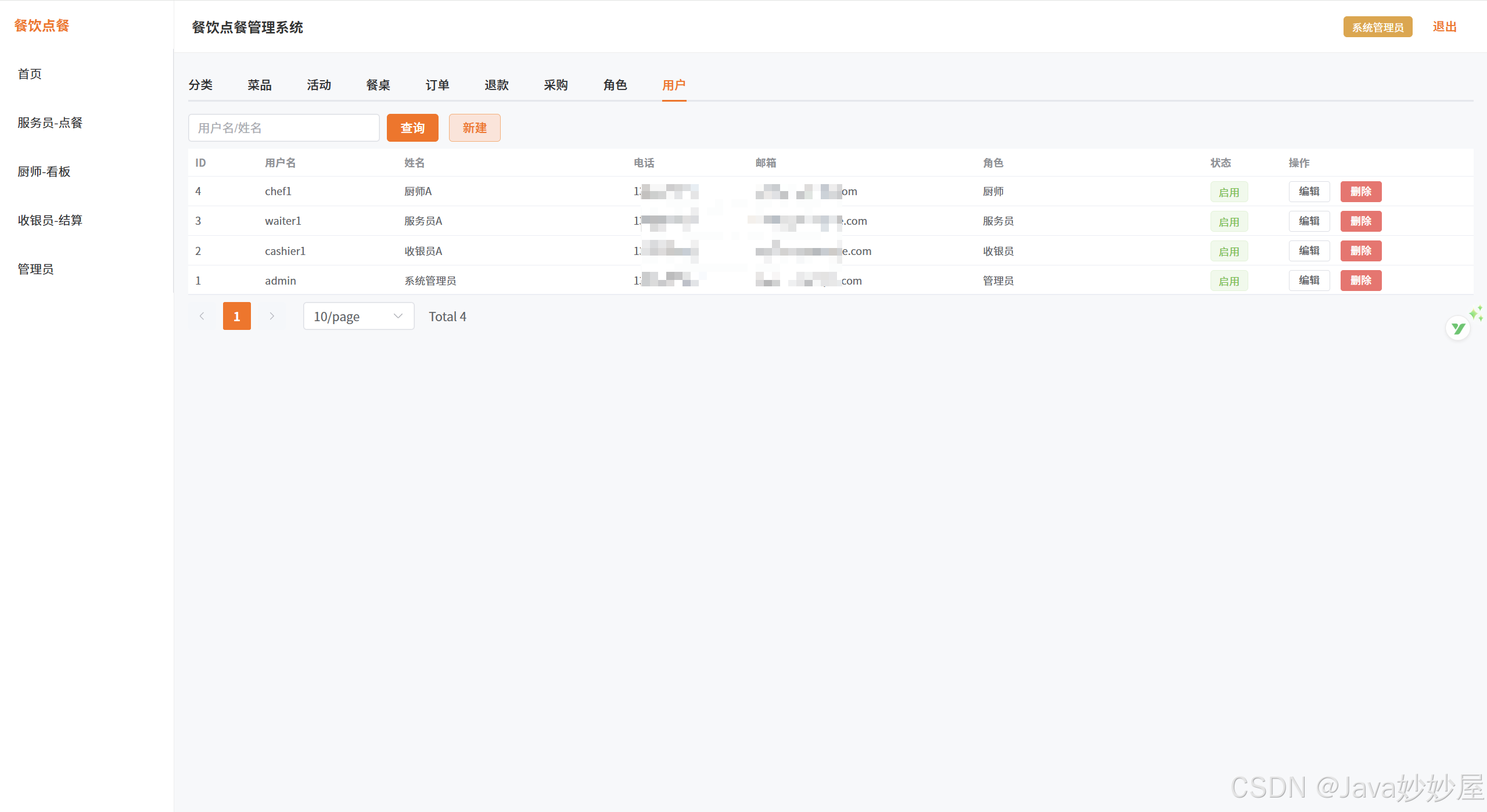
Task: Click the 系统管理员 user badge
Action: [1377, 27]
